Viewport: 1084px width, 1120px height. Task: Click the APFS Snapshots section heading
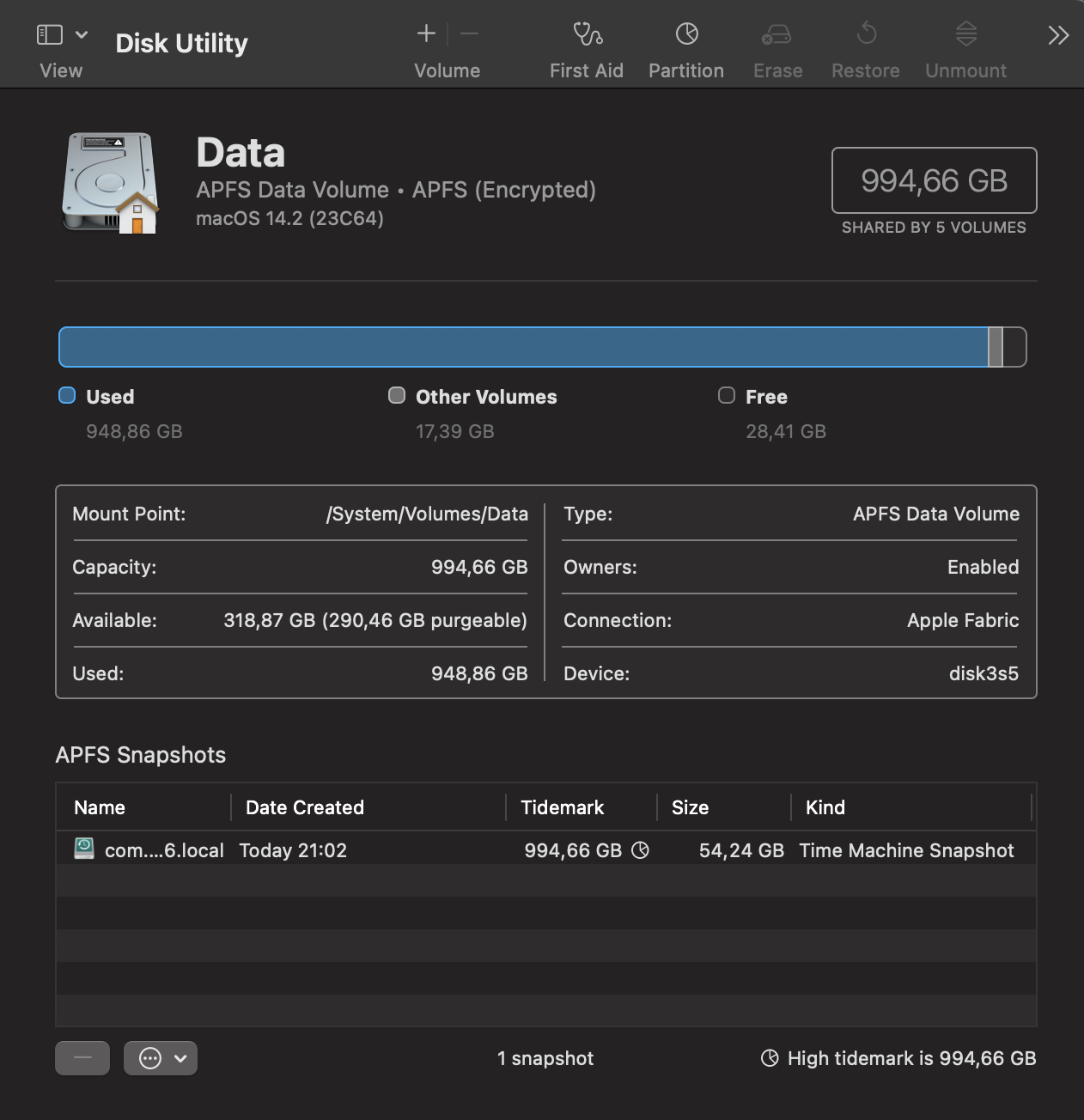pos(141,755)
